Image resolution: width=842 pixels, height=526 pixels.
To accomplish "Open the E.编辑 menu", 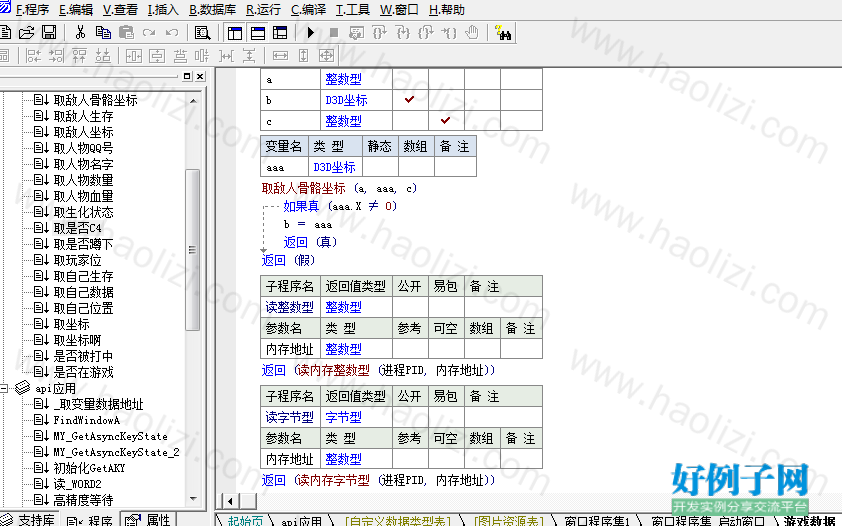I will coord(76,10).
